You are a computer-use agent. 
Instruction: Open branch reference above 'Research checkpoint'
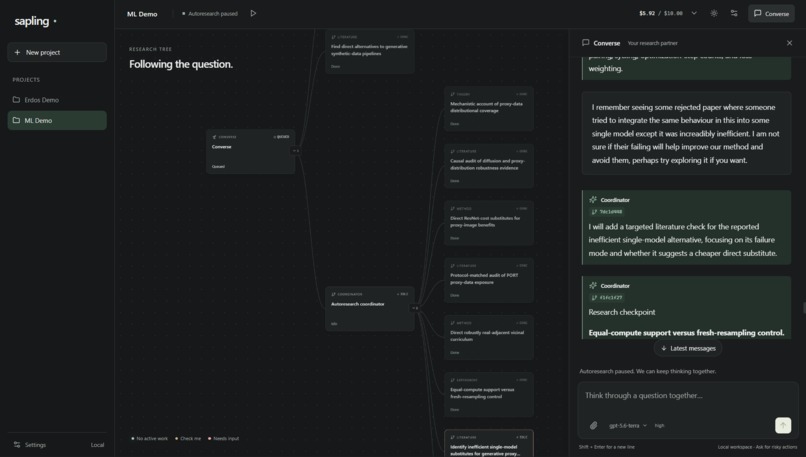[607, 298]
